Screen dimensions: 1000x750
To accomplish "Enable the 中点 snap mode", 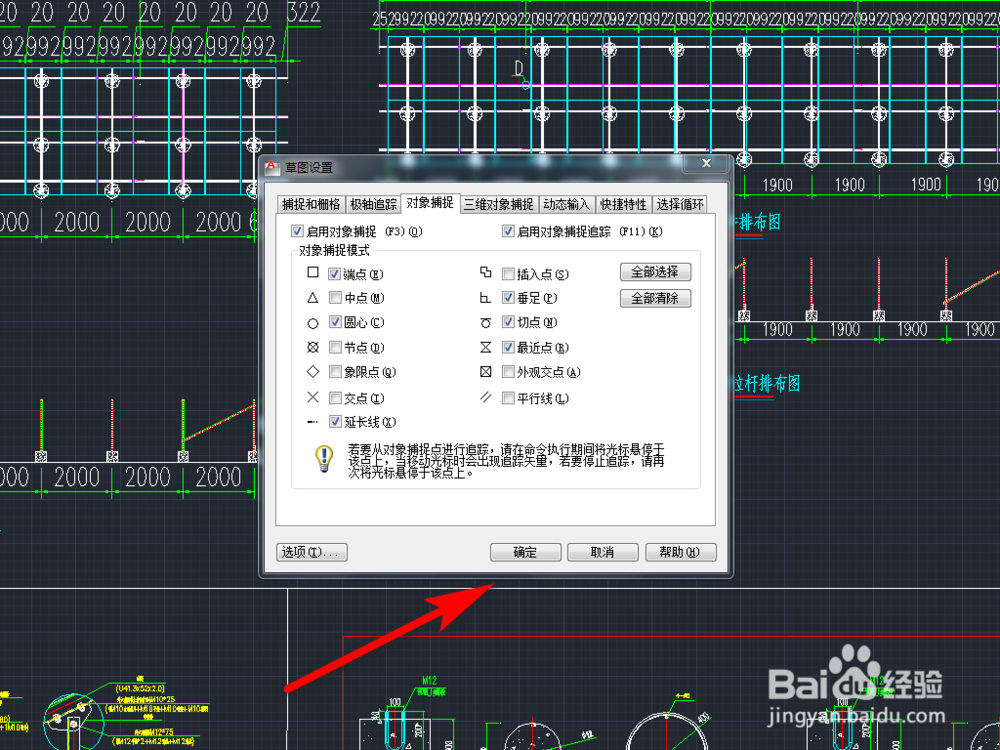I will point(335,298).
